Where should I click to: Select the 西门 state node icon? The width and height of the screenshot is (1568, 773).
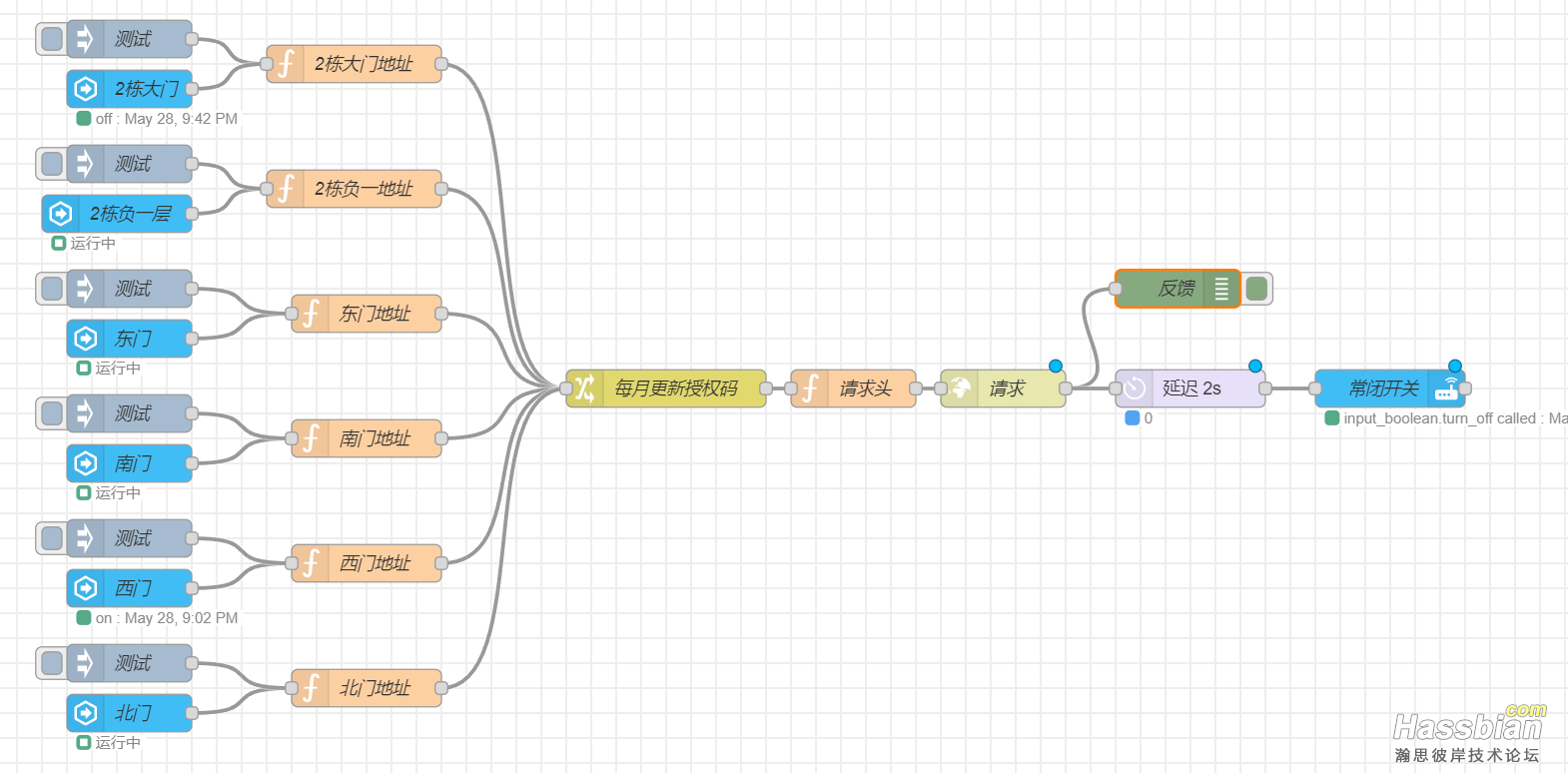coord(86,588)
